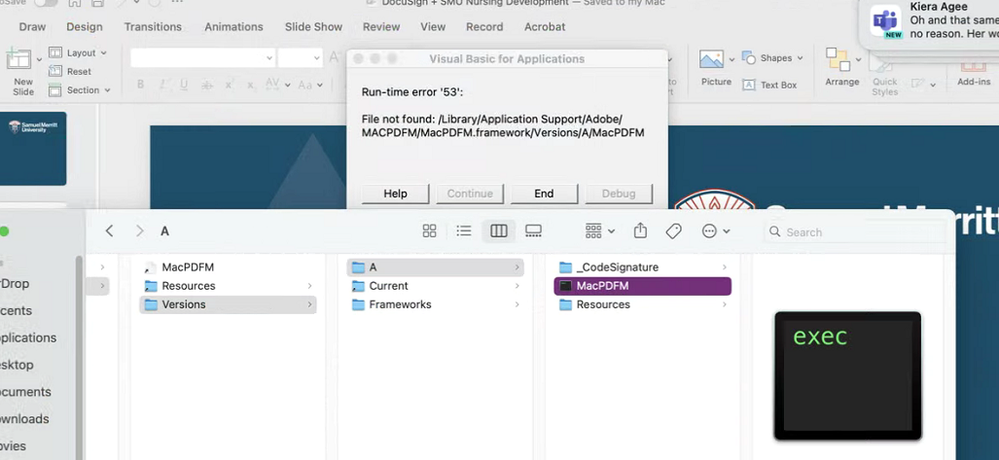Click the Finder Share icon
This screenshot has width=999, height=460.
tap(640, 231)
